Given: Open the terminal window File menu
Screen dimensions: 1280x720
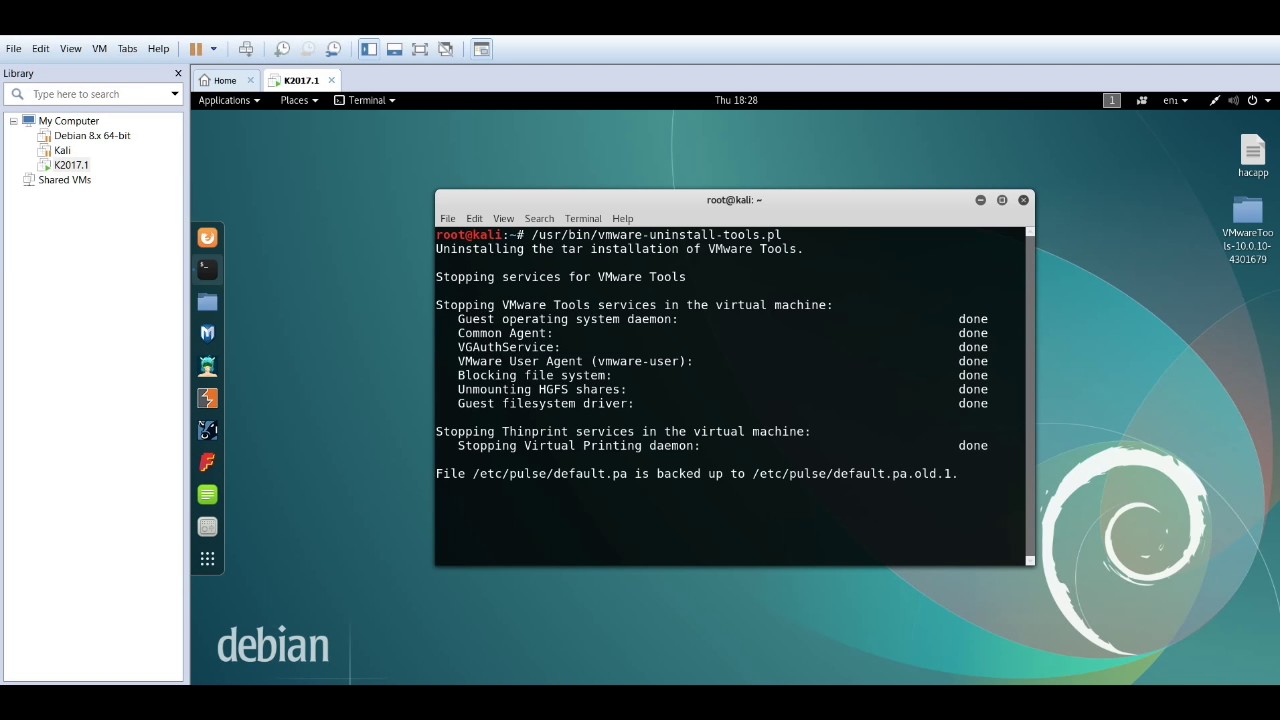Looking at the screenshot, I should (448, 218).
